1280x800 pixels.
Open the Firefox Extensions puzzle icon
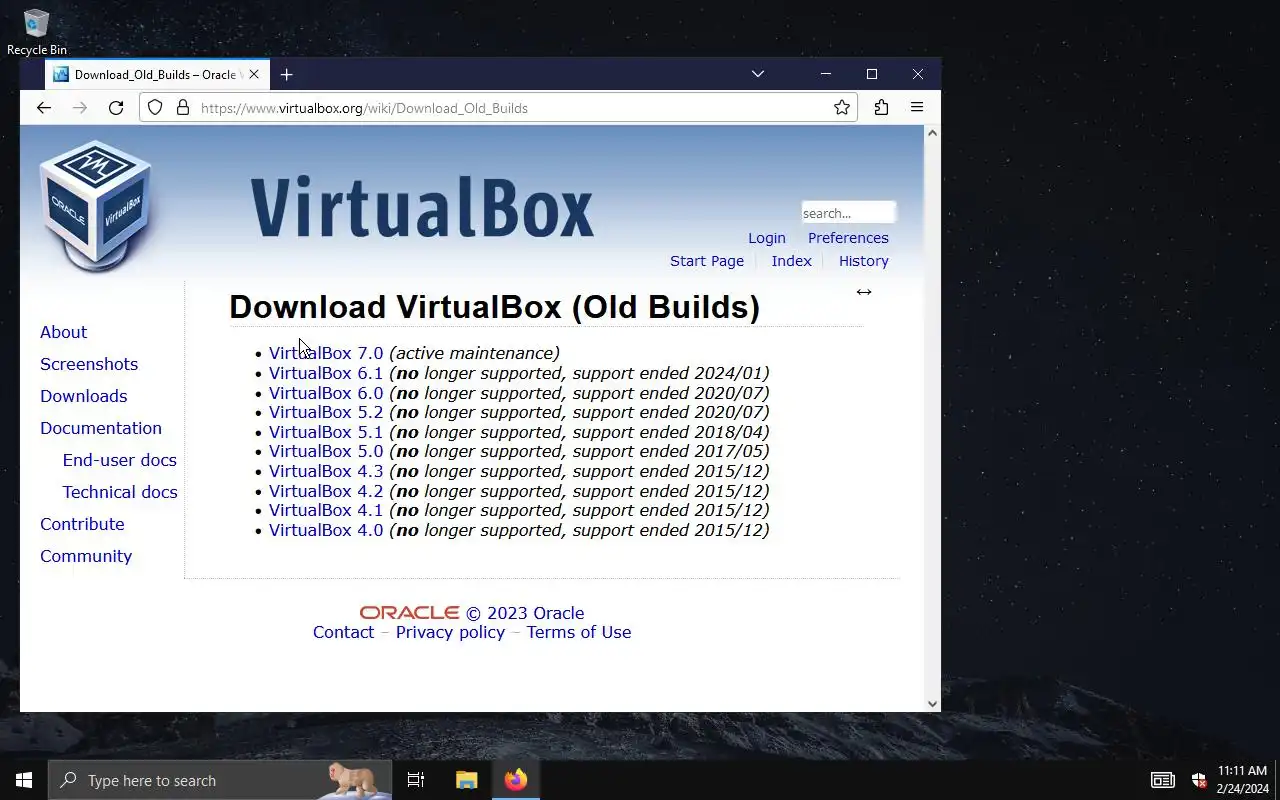(x=881, y=108)
